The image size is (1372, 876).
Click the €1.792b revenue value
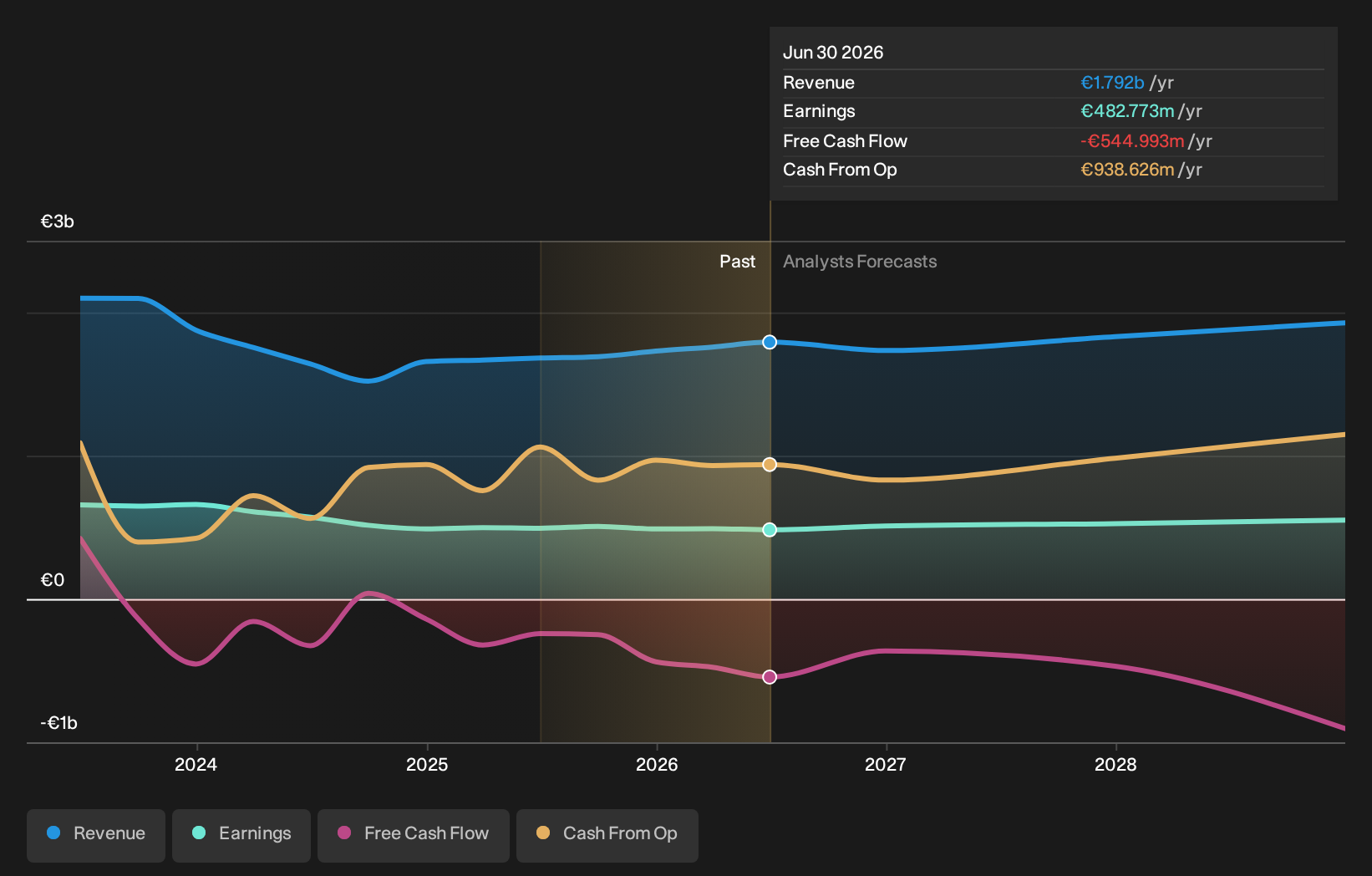[x=1112, y=83]
